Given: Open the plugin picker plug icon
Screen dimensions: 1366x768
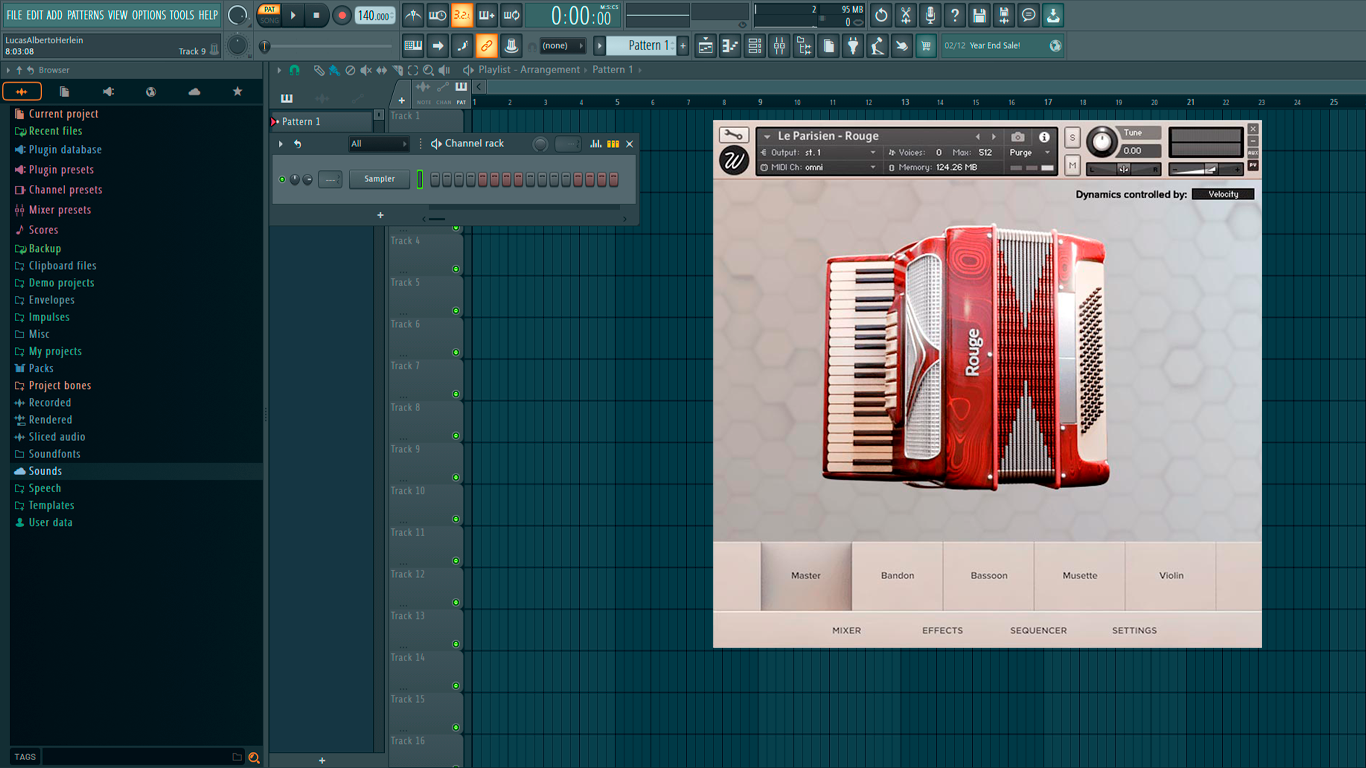Looking at the screenshot, I should 853,45.
